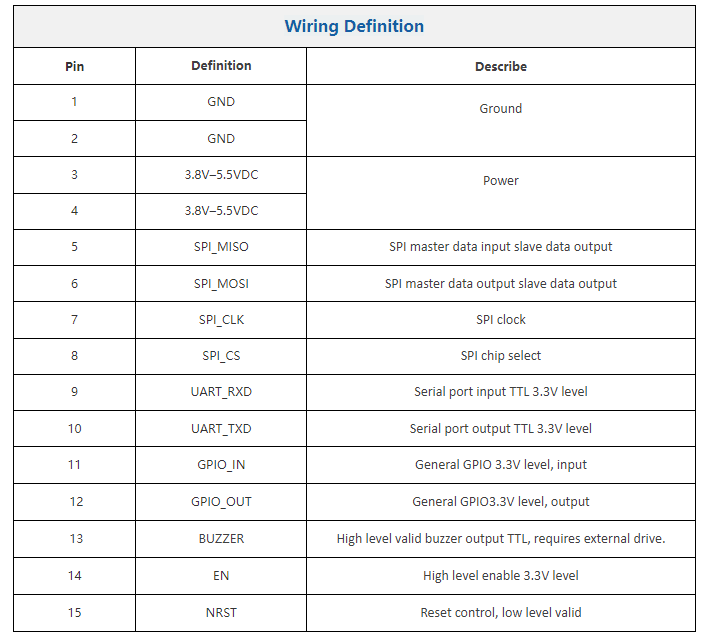Viewport: 706px width, 642px height.
Task: Select the Reset control description text
Action: (x=500, y=612)
